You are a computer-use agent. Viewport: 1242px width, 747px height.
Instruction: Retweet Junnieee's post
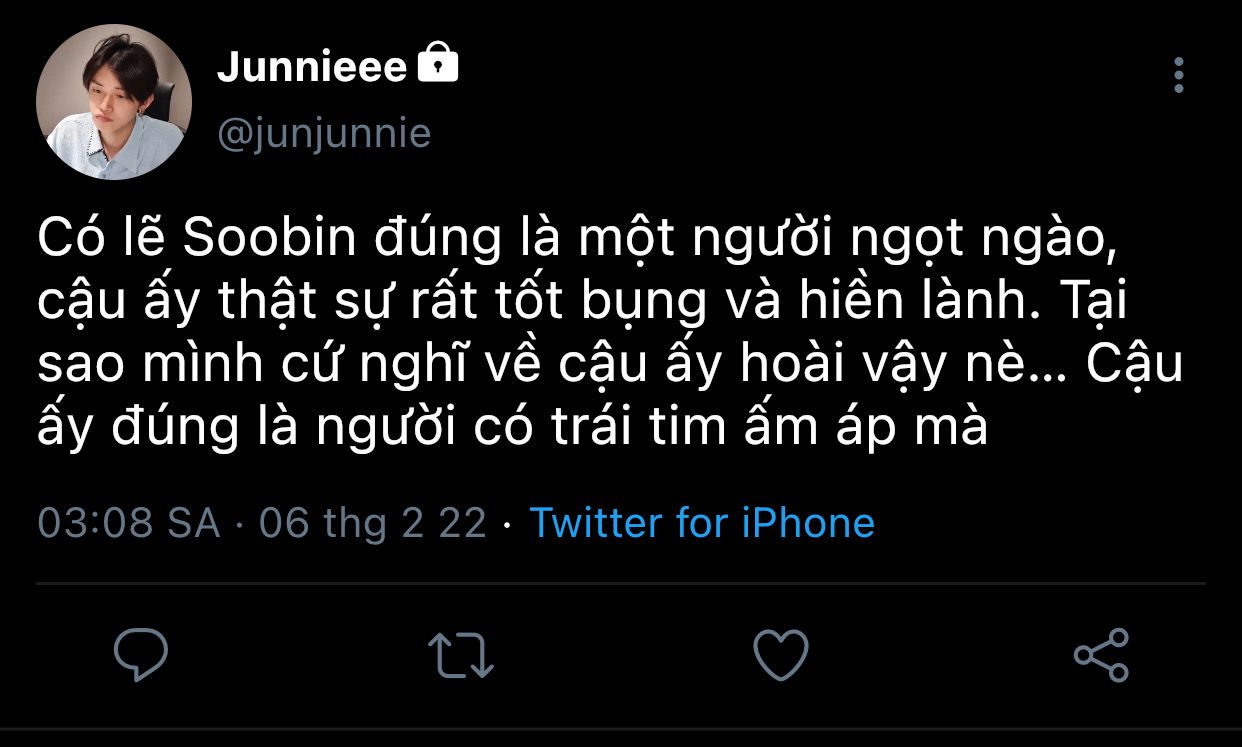461,655
